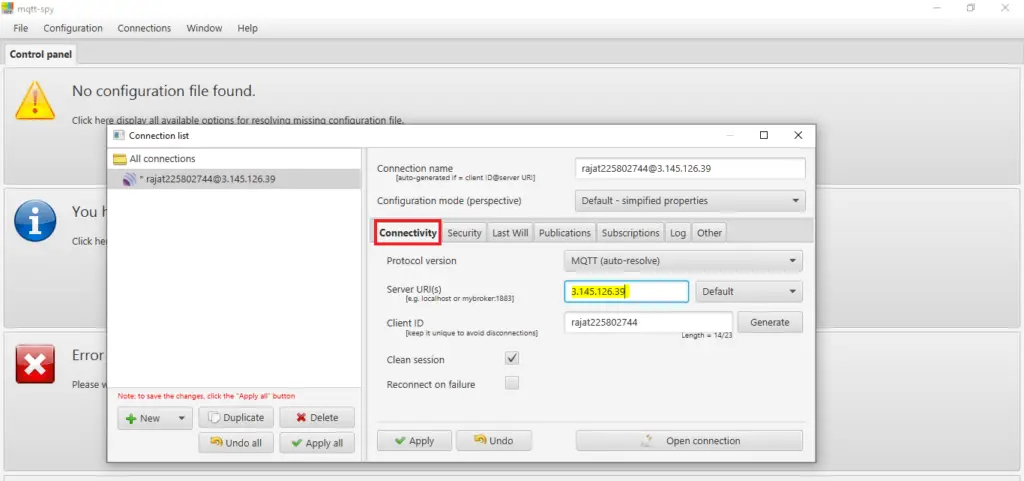
Task: Click the Client ID input field
Action: click(648, 322)
